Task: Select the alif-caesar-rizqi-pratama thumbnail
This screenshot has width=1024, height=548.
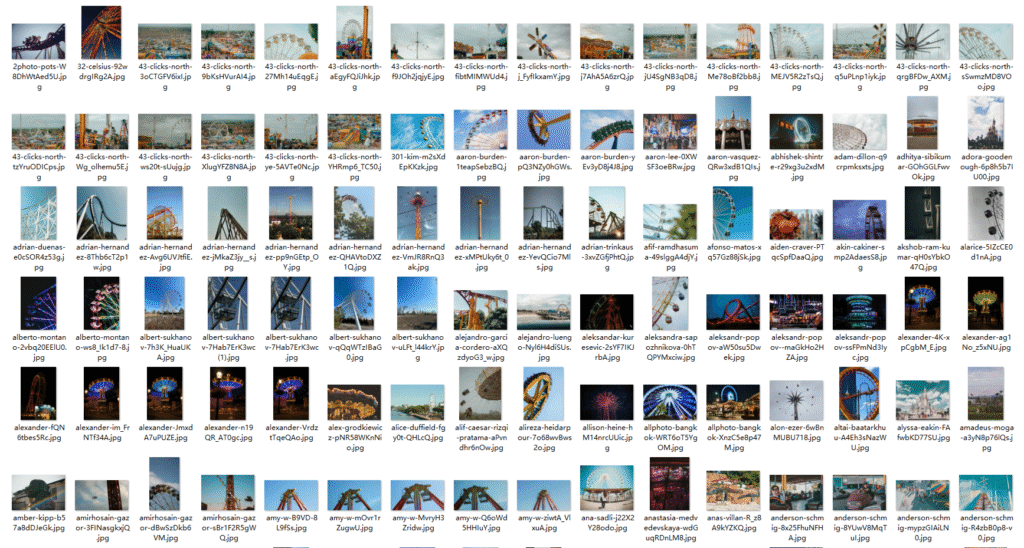Action: click(x=481, y=394)
